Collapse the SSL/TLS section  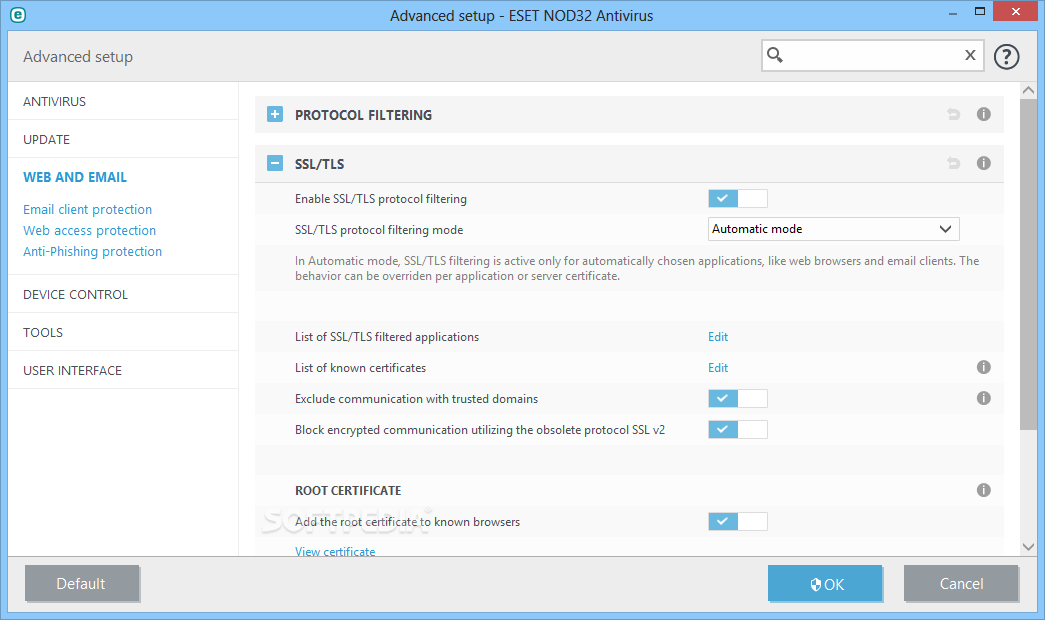[x=275, y=163]
